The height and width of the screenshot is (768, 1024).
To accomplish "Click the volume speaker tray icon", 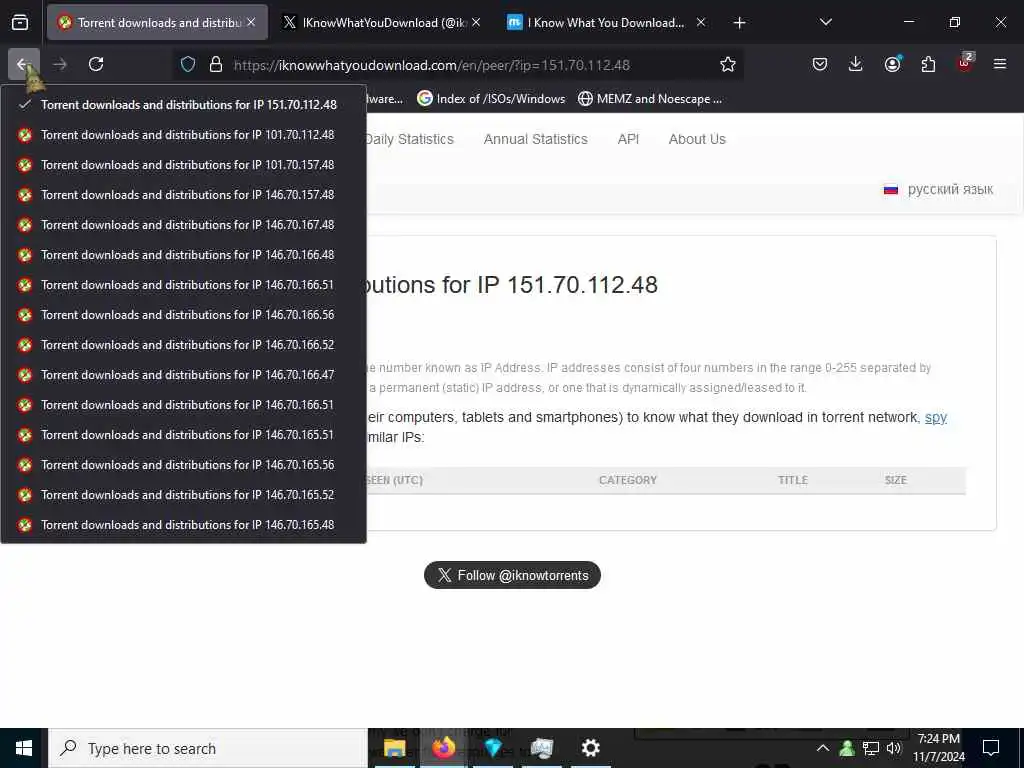I will tap(894, 748).
